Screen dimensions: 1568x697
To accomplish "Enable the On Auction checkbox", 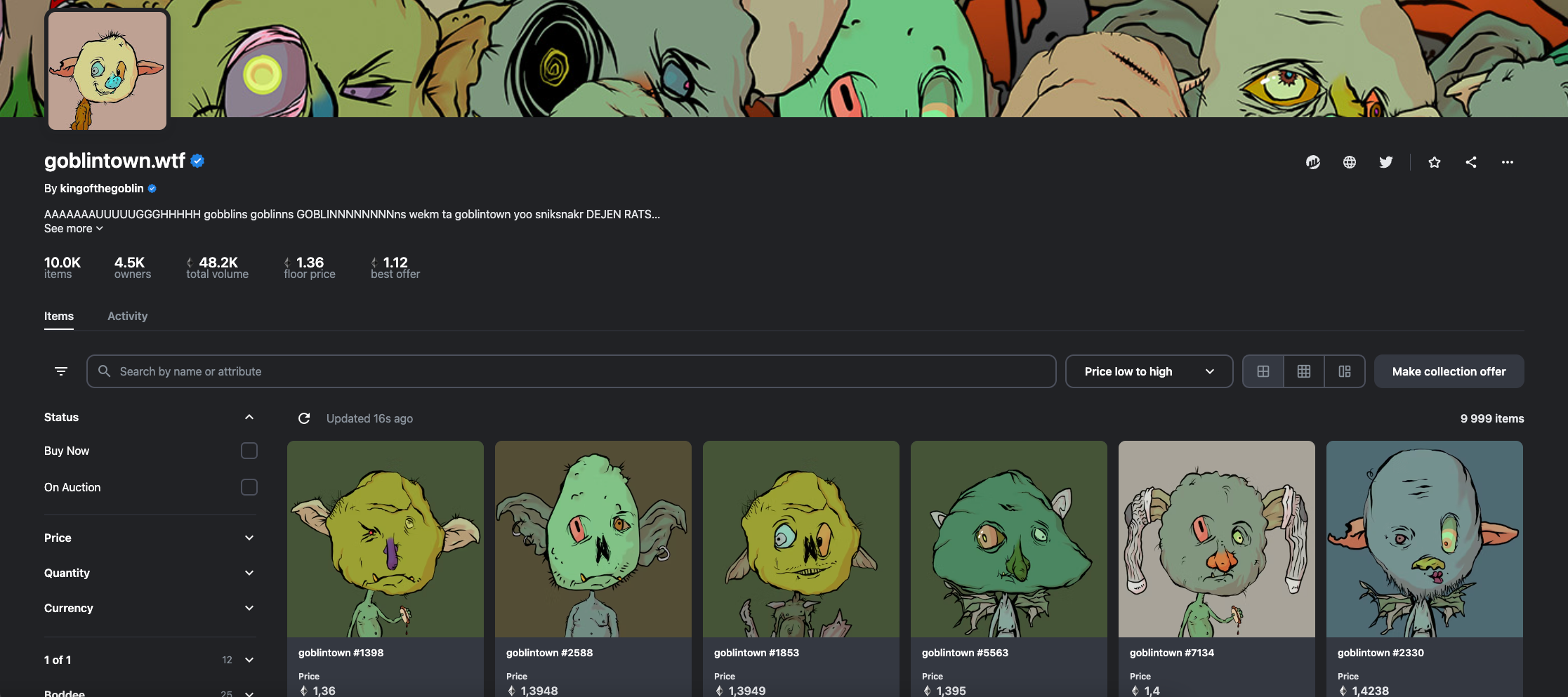I will (x=249, y=487).
